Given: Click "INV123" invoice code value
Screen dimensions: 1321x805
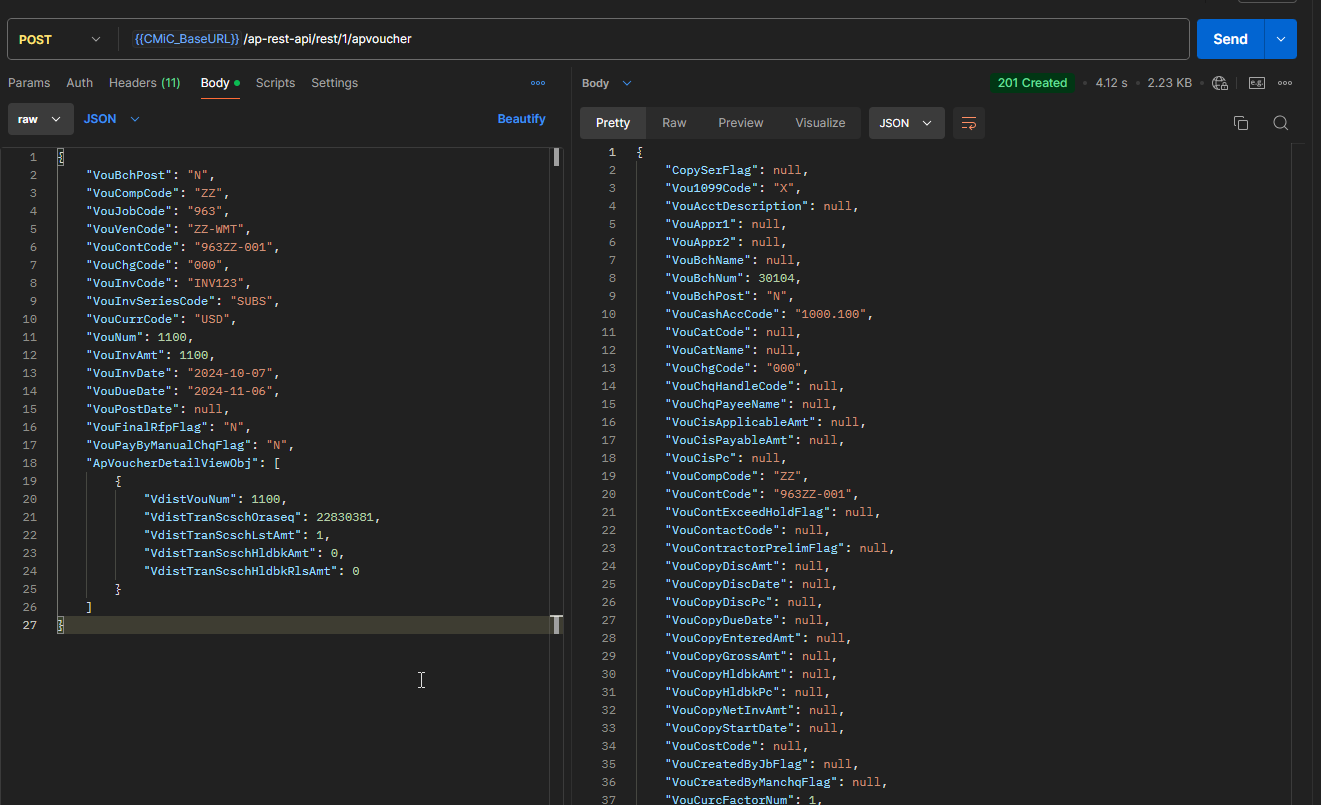Looking at the screenshot, I should (218, 283).
